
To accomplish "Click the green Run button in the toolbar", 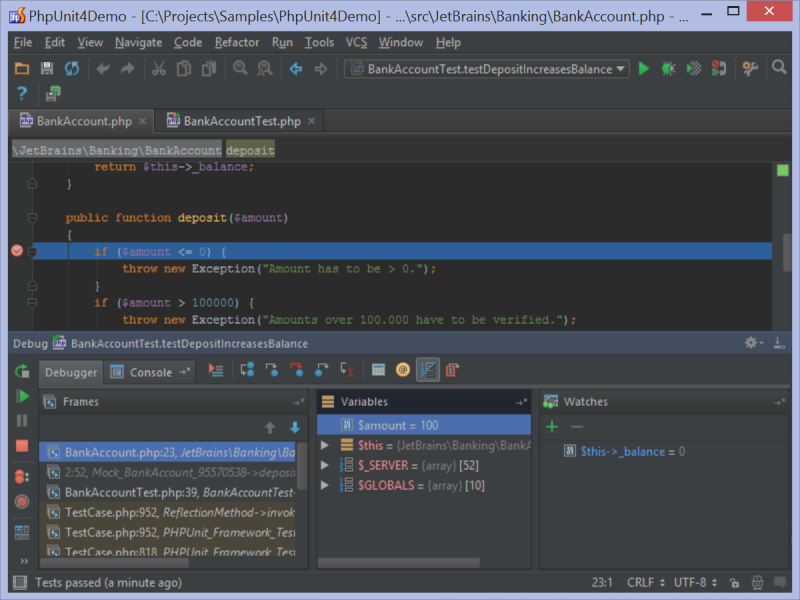I will pos(644,68).
